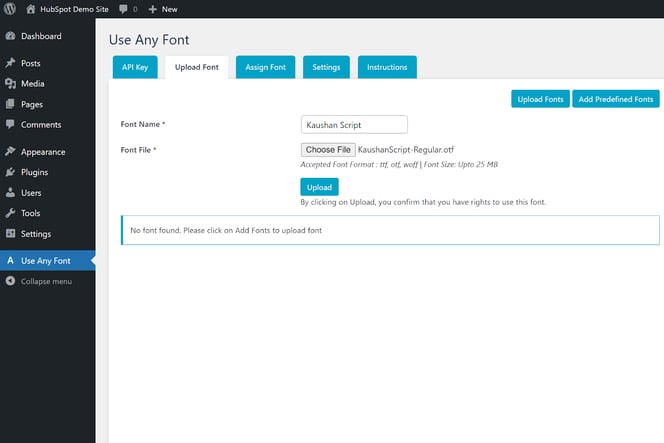Click the Font Name label
664x443 pixels.
tap(143, 124)
